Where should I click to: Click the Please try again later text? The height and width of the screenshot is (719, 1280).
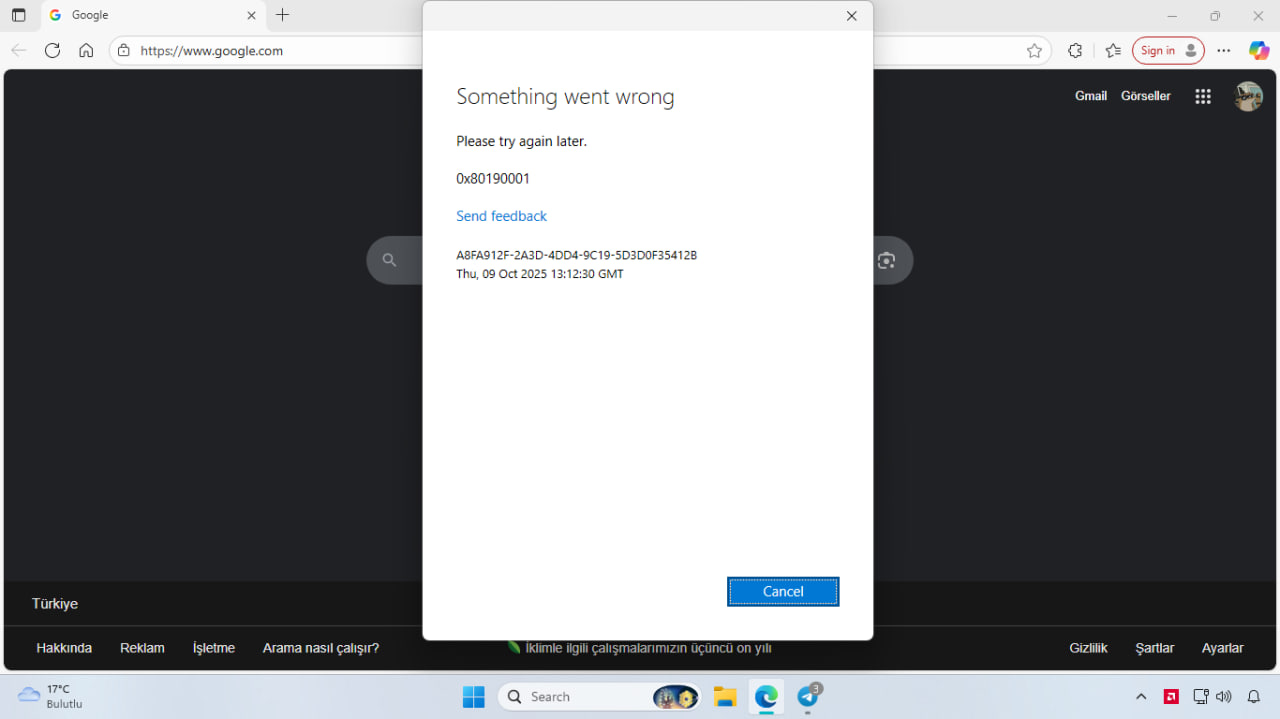click(521, 142)
